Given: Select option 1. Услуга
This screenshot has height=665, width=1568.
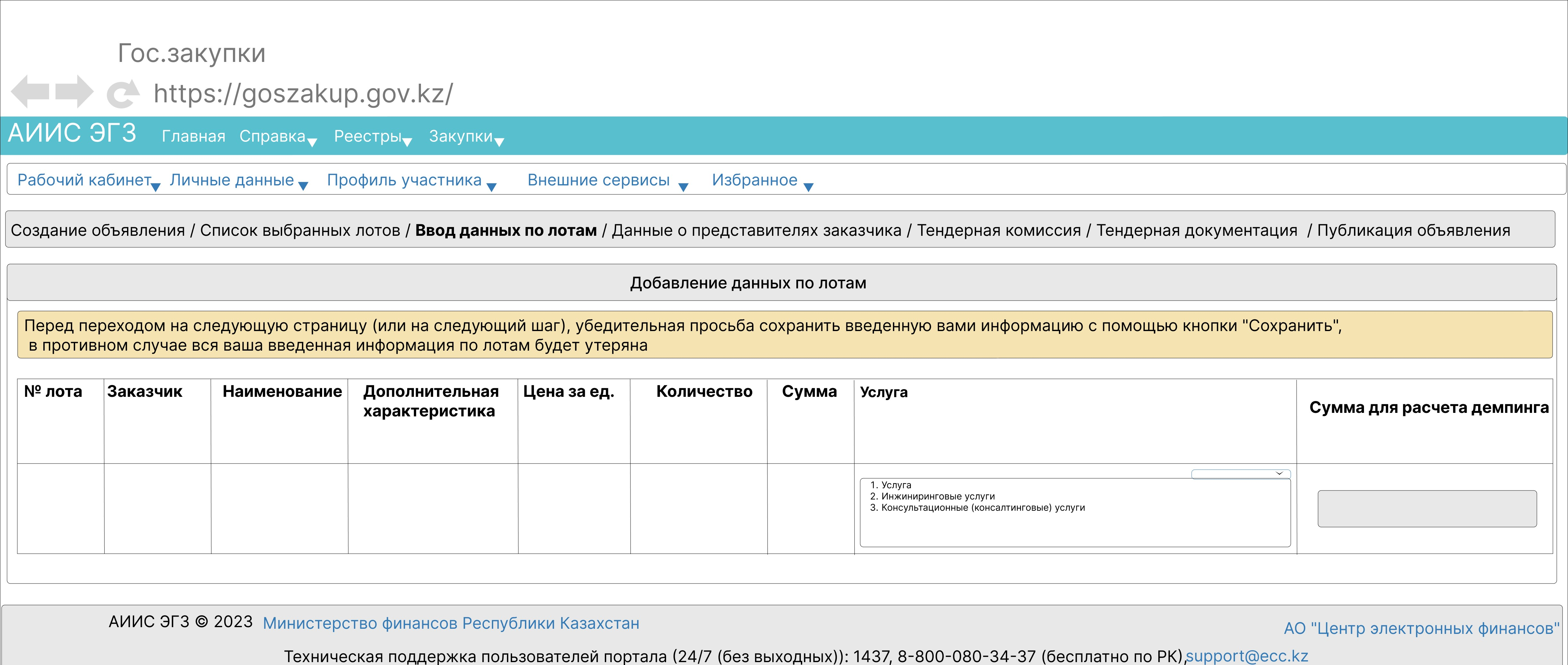Looking at the screenshot, I should (890, 485).
